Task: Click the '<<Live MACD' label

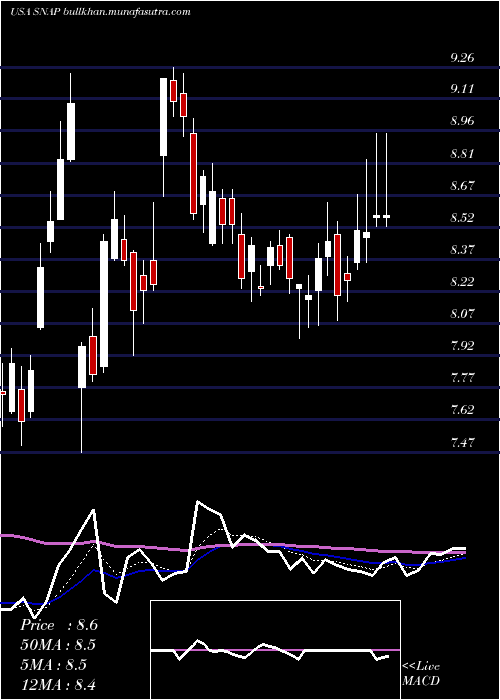Action: [421, 674]
